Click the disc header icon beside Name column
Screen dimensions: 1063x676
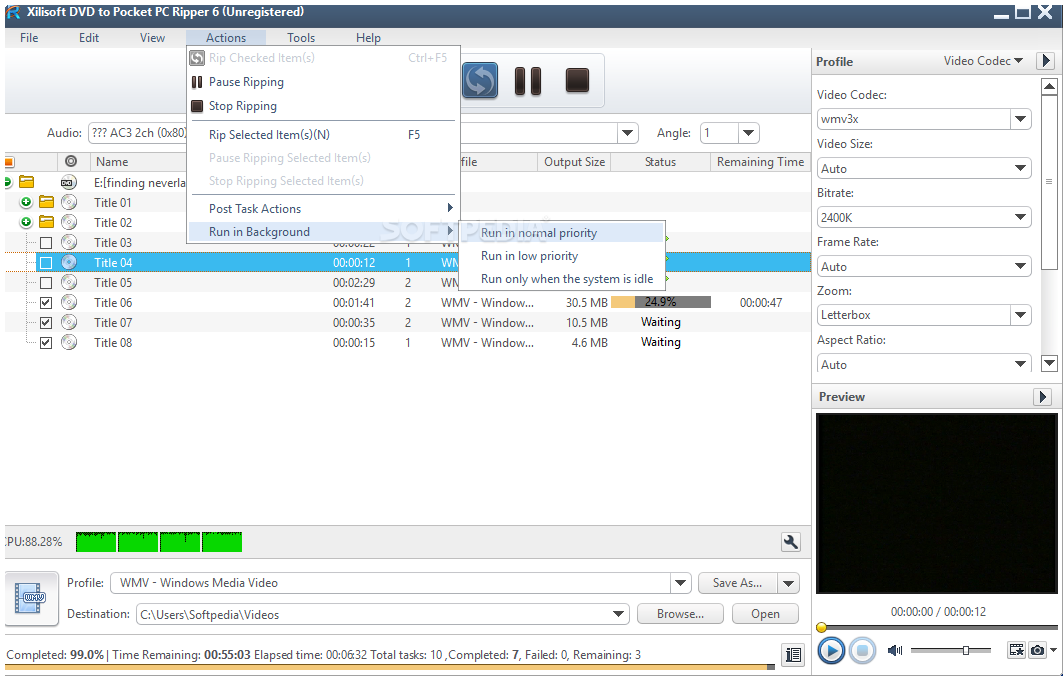[x=71, y=161]
